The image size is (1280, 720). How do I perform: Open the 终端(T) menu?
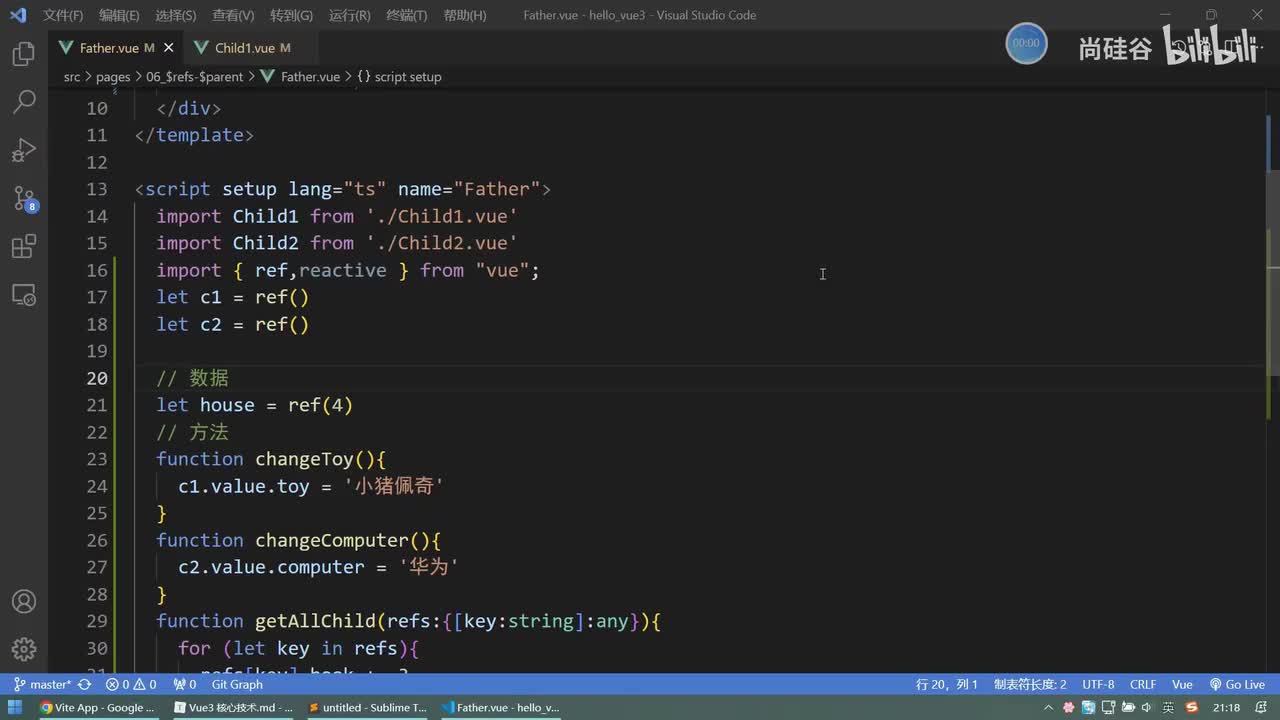(x=406, y=15)
